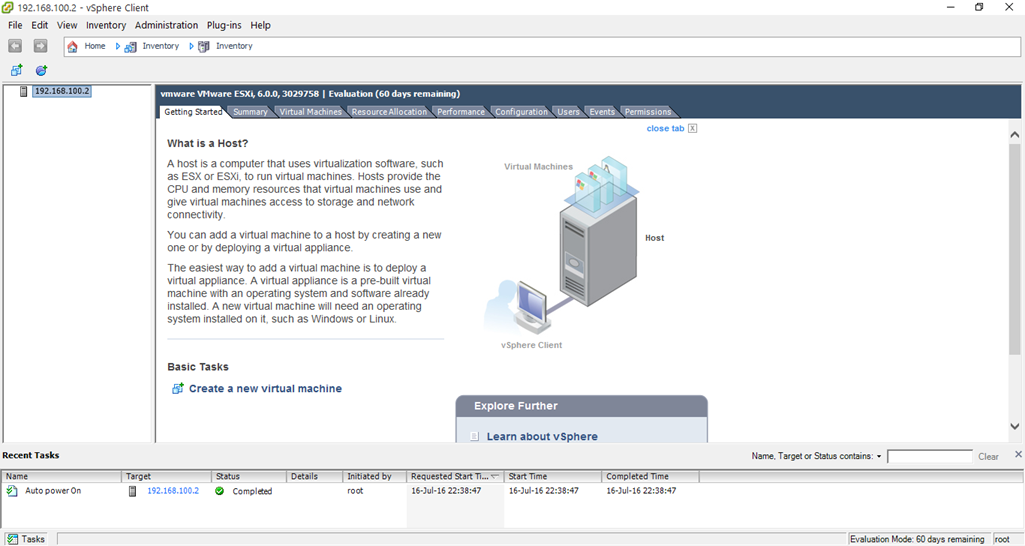Image resolution: width=1025 pixels, height=546 pixels.
Task: Open the Administration menu
Action: [x=166, y=25]
